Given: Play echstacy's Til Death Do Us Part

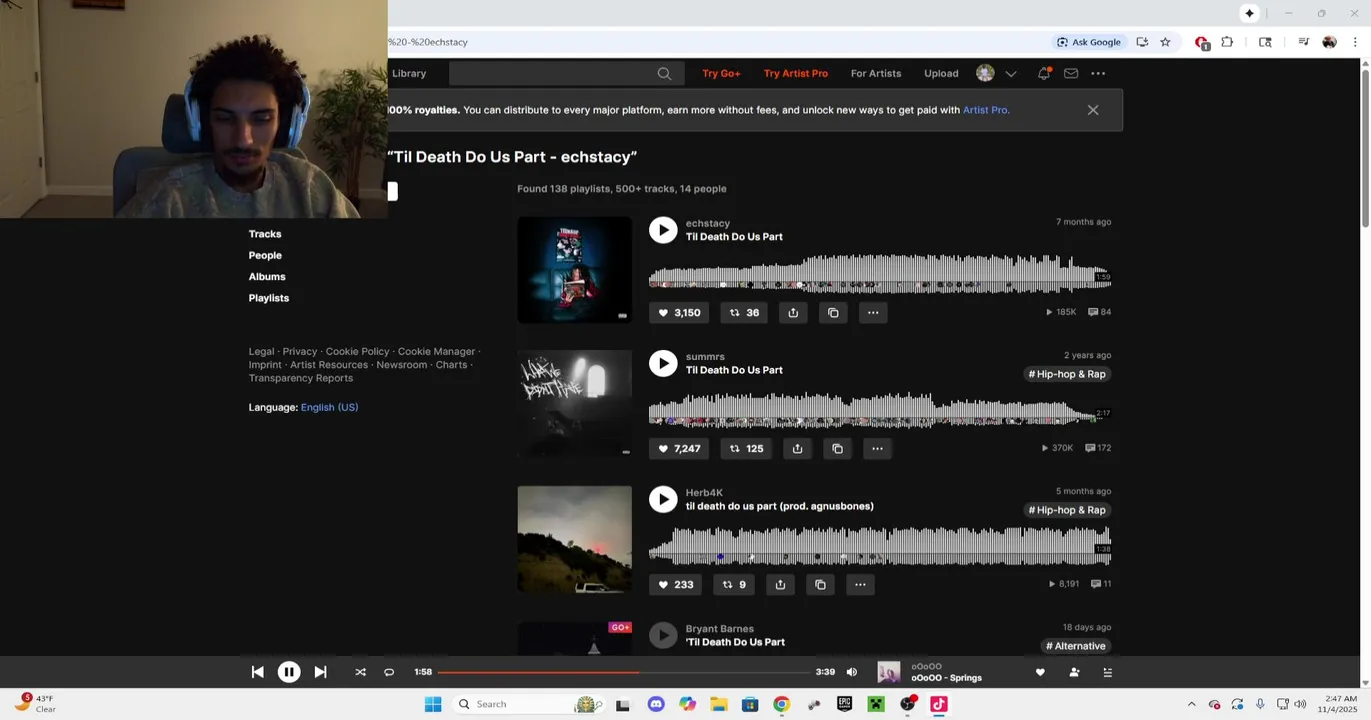Looking at the screenshot, I should 663,230.
